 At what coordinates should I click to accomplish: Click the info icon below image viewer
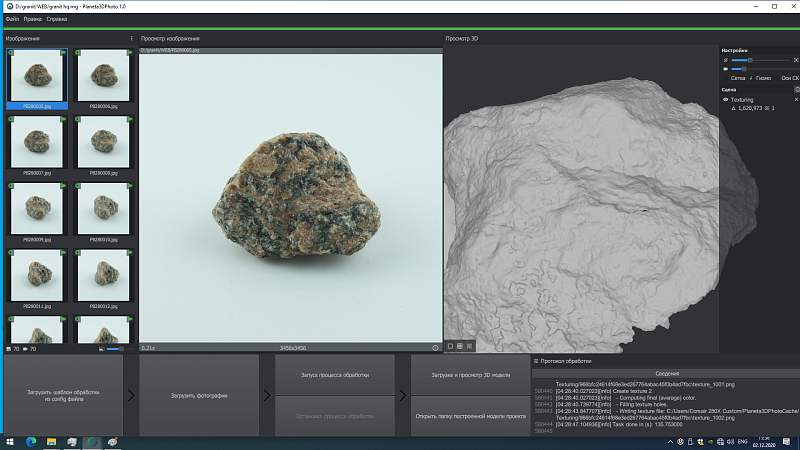(x=435, y=348)
